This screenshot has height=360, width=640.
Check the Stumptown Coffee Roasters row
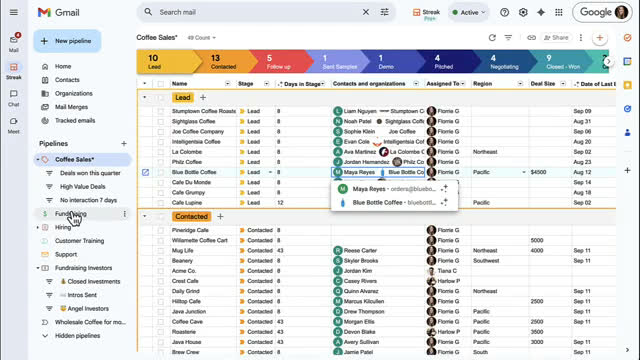[x=160, y=111]
